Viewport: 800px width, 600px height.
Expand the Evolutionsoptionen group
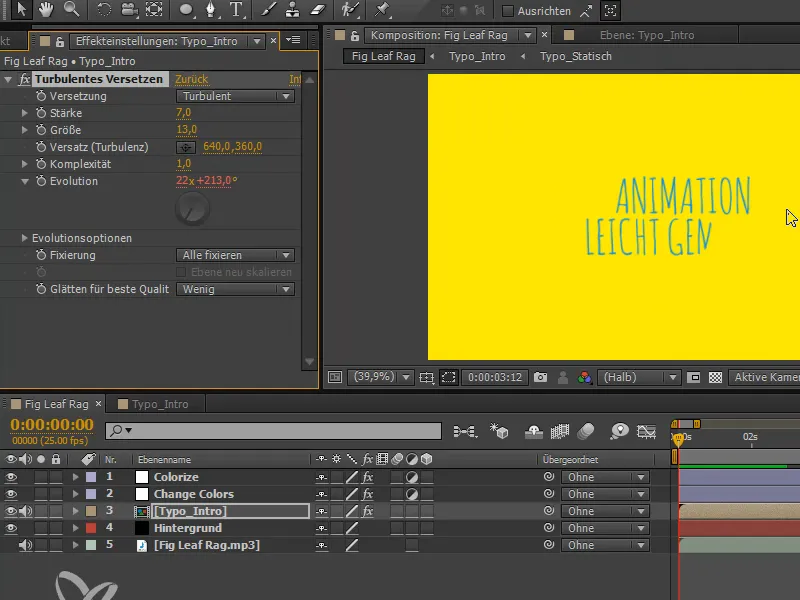tap(24, 238)
